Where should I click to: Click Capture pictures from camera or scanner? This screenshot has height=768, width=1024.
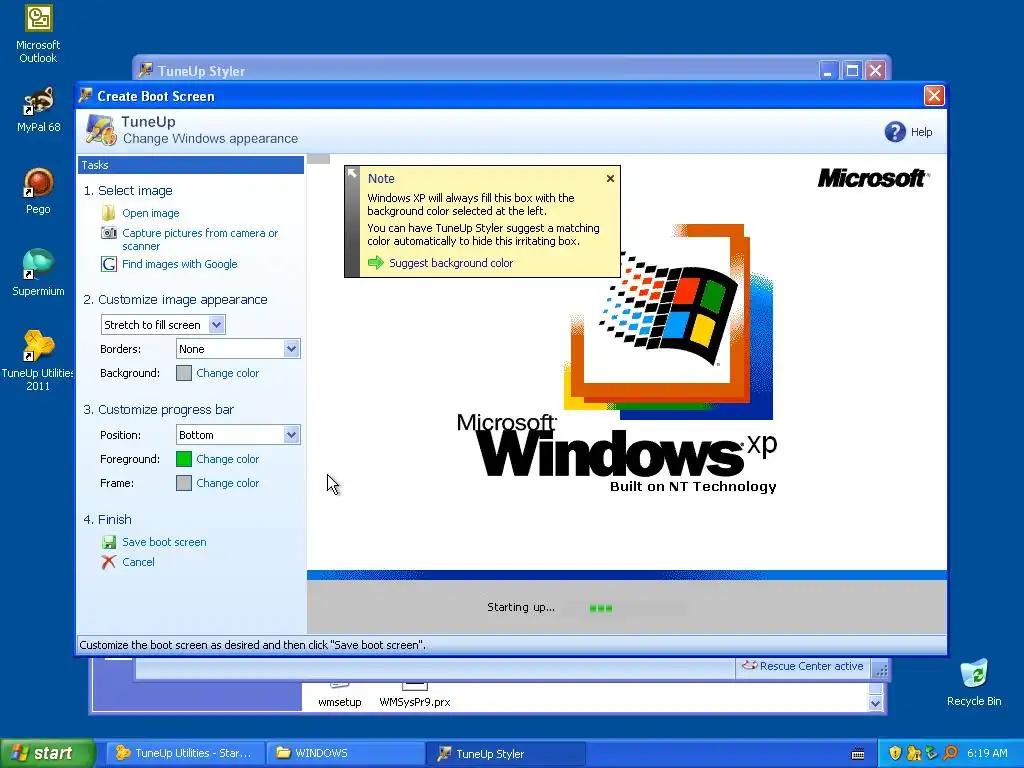(x=200, y=240)
